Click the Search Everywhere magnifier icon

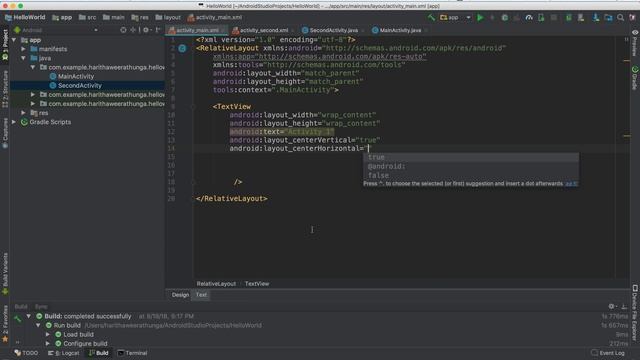tap(620, 18)
